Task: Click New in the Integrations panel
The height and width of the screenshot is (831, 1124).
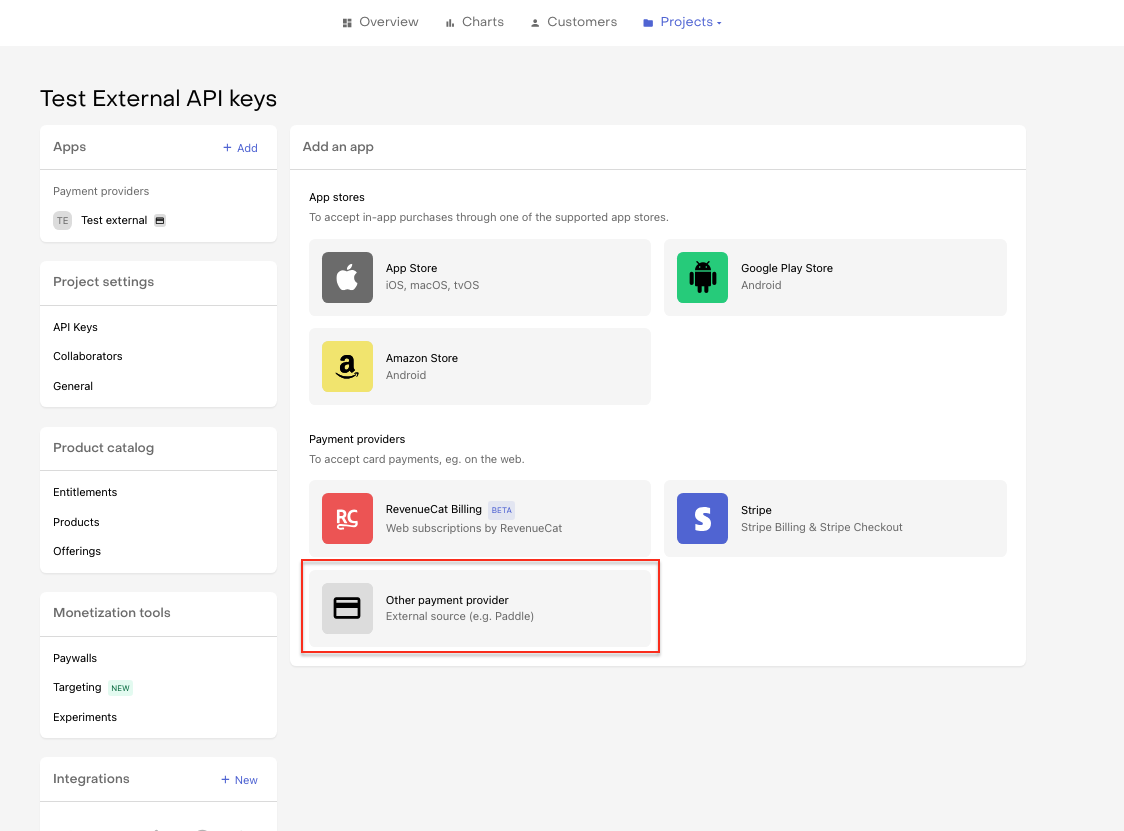Action: tap(239, 780)
